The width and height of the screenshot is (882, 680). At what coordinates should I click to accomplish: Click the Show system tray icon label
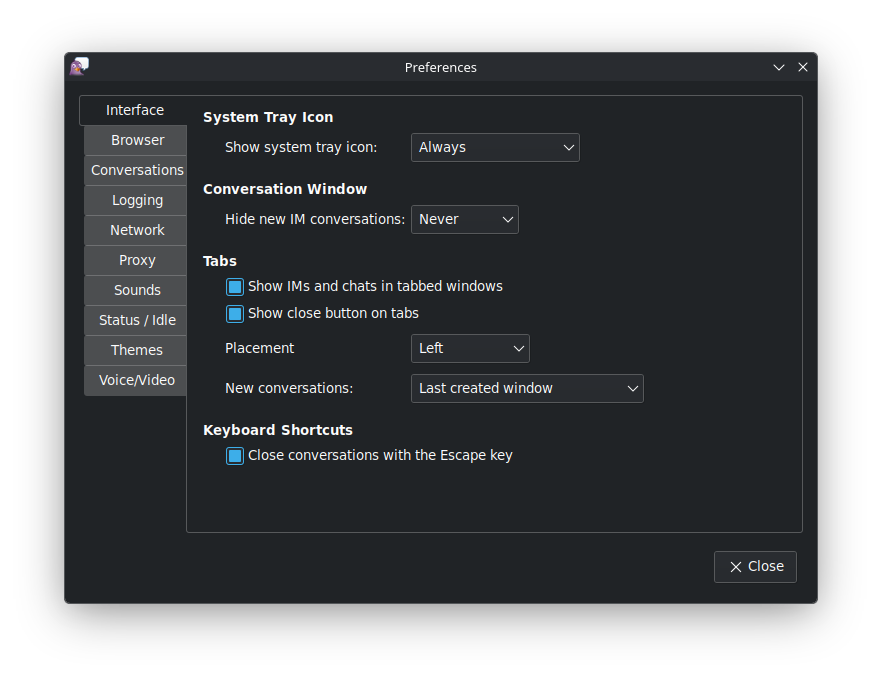[301, 147]
